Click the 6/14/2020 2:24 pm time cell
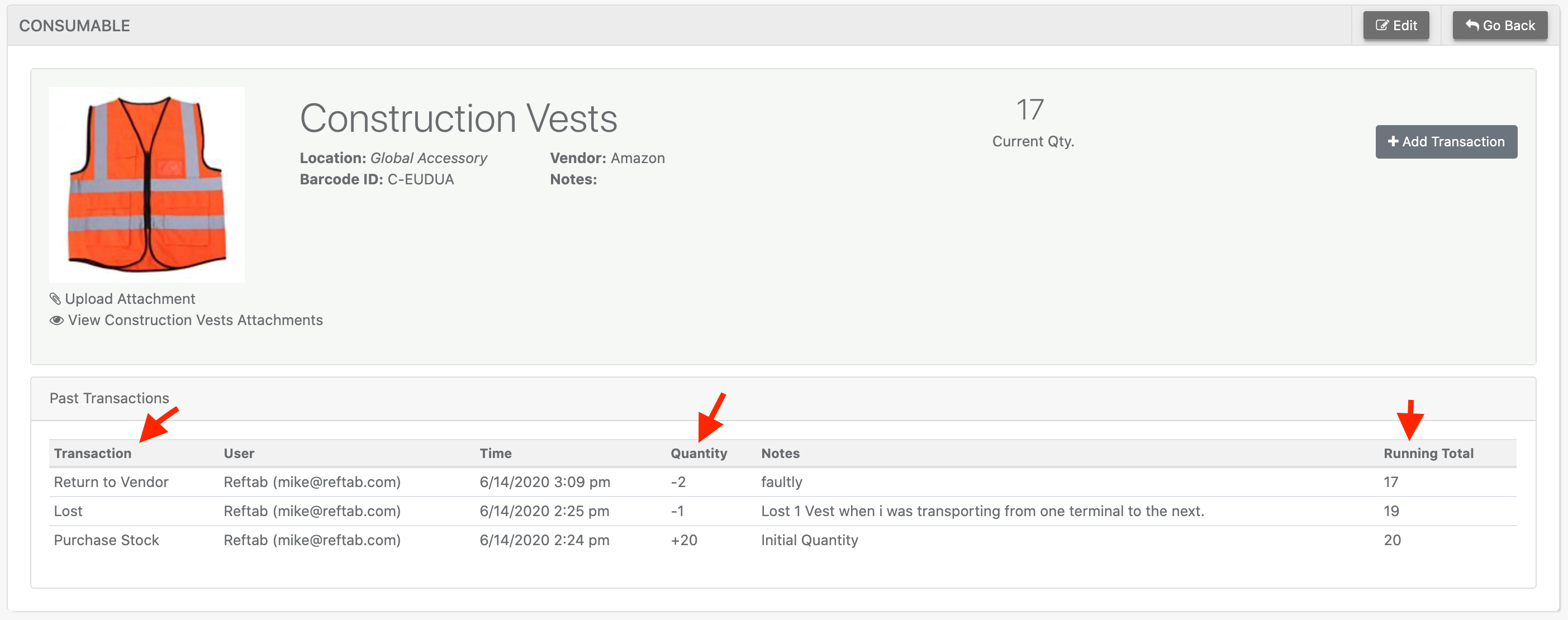Image resolution: width=1568 pixels, height=620 pixels. [x=544, y=540]
